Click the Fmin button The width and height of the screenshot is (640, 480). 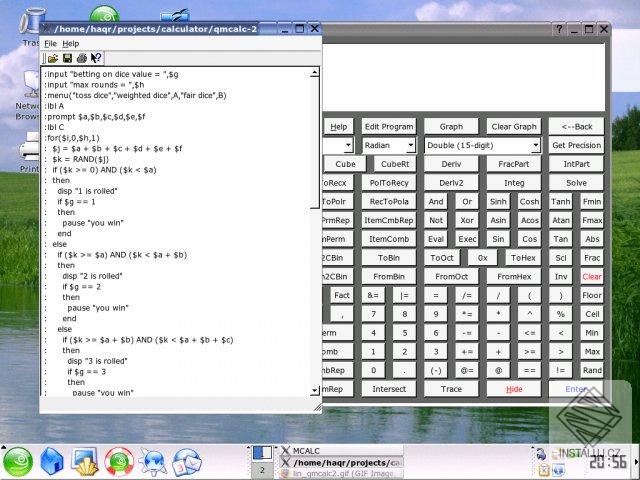click(592, 202)
